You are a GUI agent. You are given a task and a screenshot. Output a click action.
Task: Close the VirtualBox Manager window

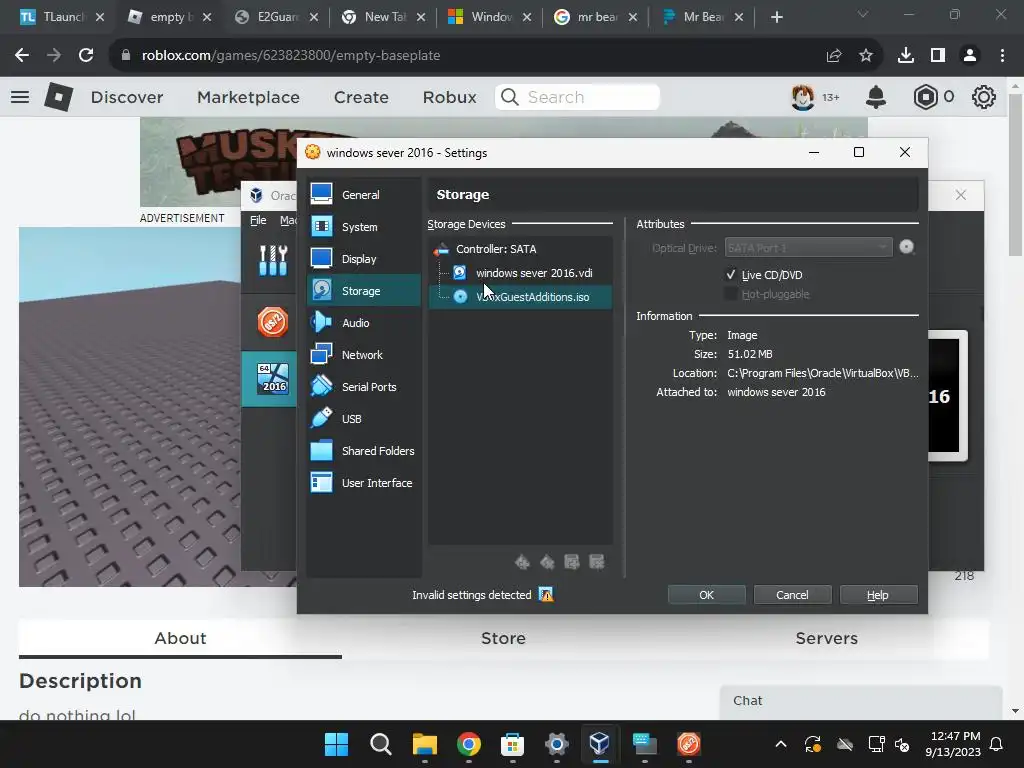click(960, 195)
